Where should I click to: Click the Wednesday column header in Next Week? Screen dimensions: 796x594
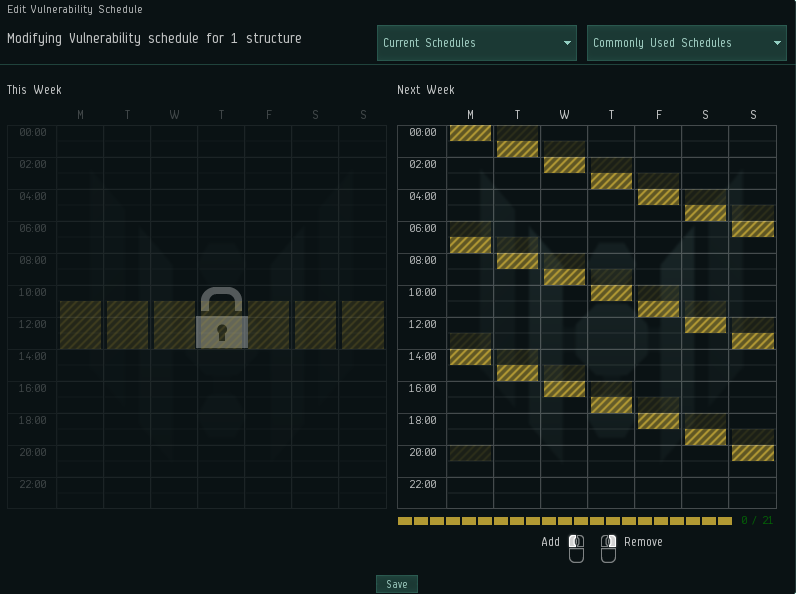(564, 115)
